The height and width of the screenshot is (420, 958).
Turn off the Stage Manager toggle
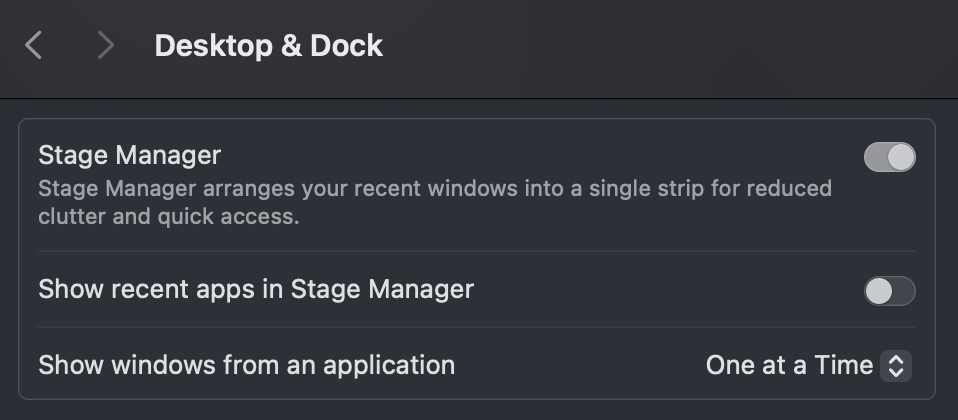[890, 157]
